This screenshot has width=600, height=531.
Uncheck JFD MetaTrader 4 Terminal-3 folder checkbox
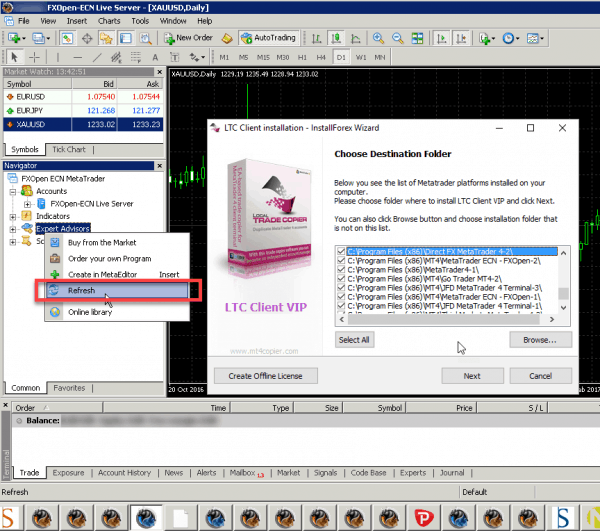pyautogui.click(x=341, y=288)
